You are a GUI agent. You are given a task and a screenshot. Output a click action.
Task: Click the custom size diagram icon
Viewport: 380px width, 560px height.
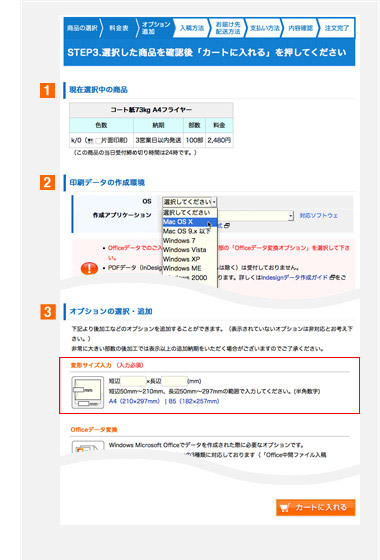click(x=88, y=392)
